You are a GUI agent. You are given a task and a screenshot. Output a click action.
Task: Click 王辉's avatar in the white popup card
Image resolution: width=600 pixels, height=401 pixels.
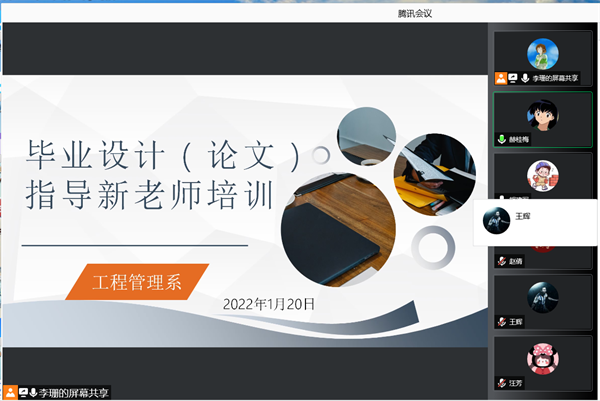click(x=496, y=221)
